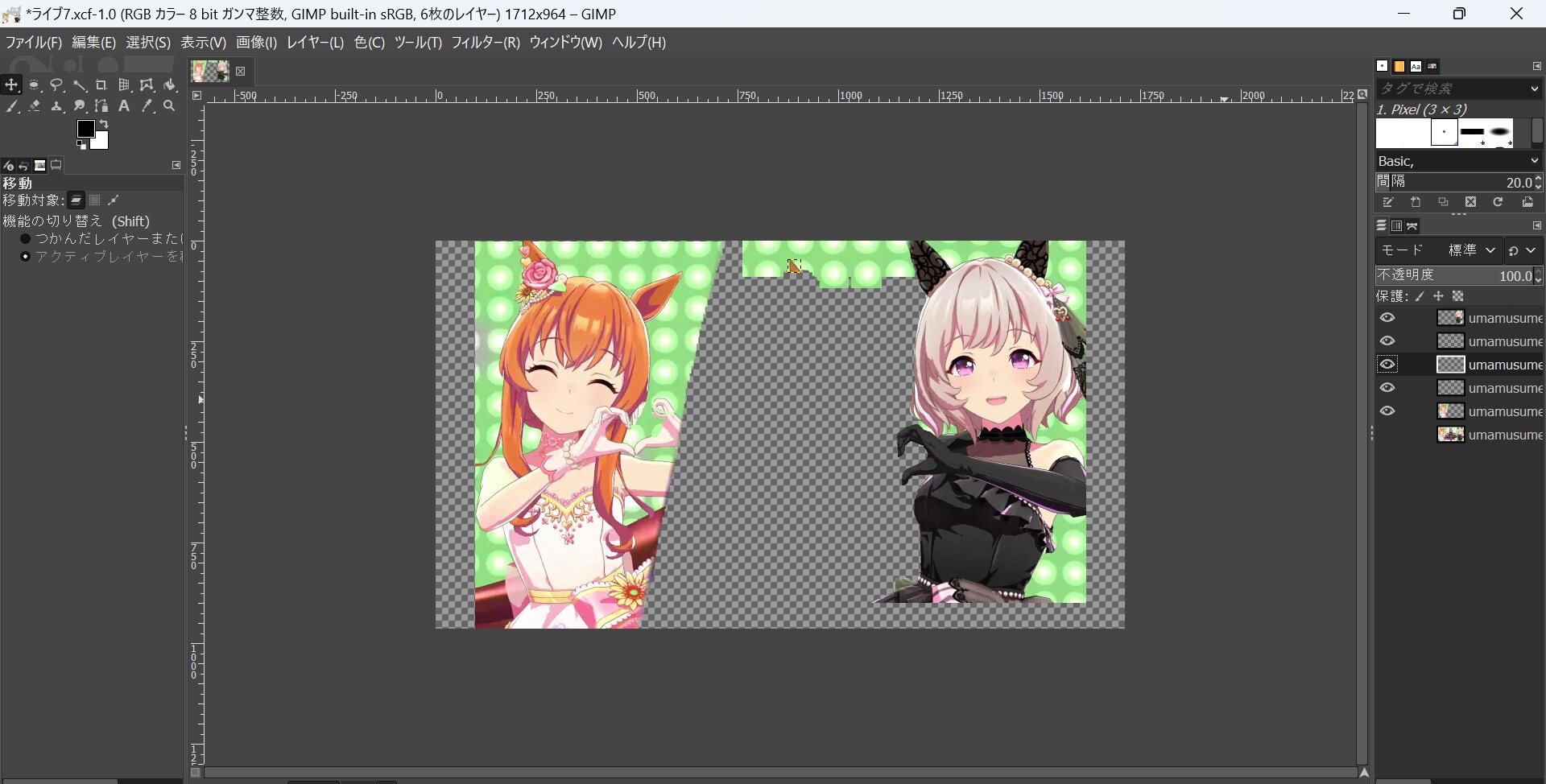This screenshot has width=1546, height=784.
Task: Select the Paintbrush tool
Action: click(11, 106)
